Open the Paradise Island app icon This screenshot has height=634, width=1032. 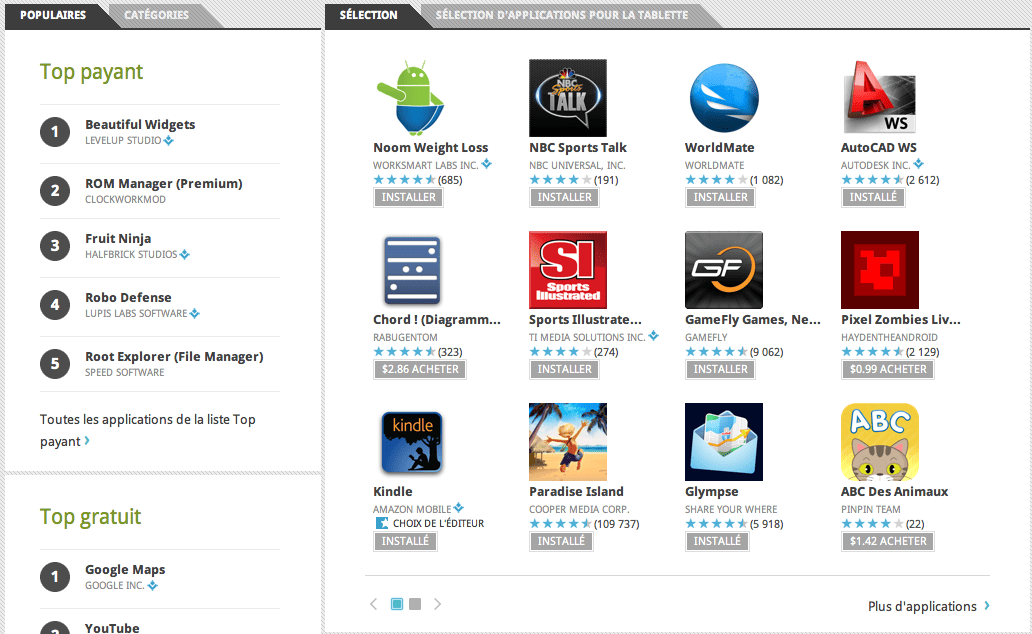click(568, 442)
